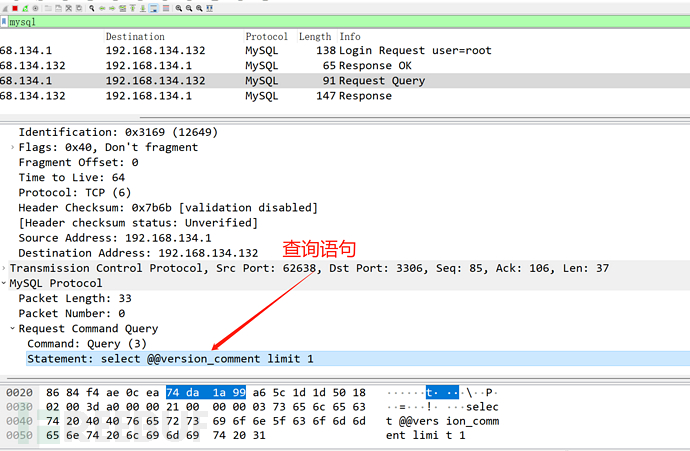Open a capture file via the folder icon
Screen dimensions: 690x451
coord(48,8)
